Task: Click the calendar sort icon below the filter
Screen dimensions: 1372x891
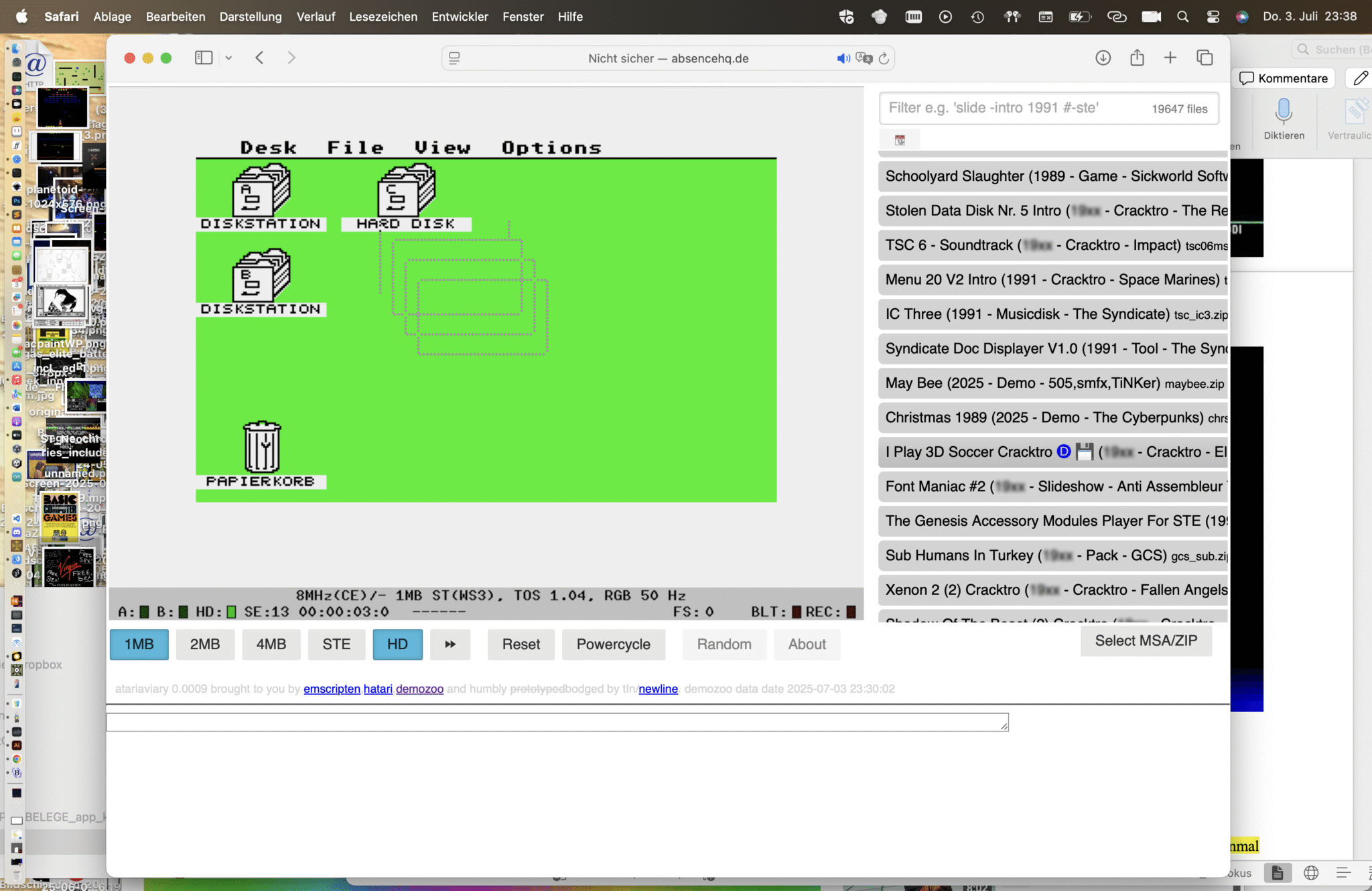Action: click(x=900, y=140)
